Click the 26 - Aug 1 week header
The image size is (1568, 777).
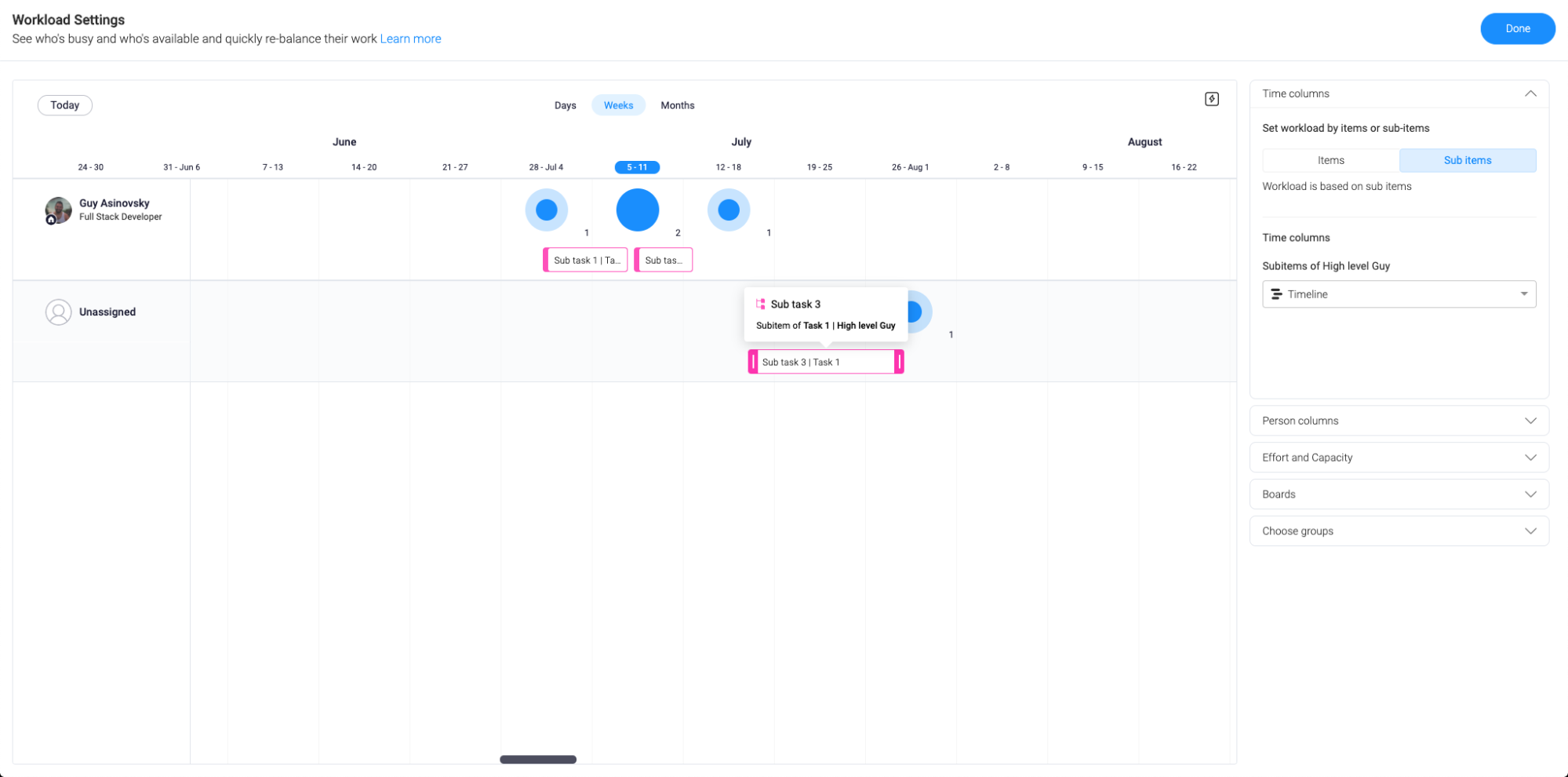910,167
